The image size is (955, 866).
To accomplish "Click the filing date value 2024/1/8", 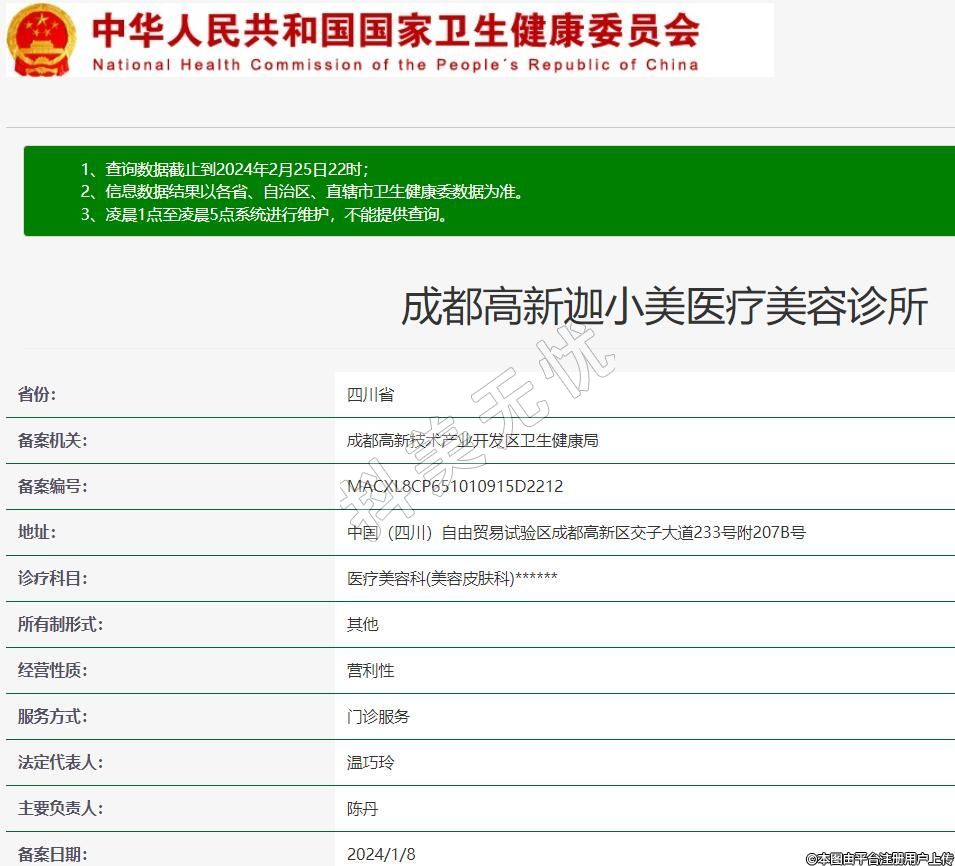I will point(381,854).
